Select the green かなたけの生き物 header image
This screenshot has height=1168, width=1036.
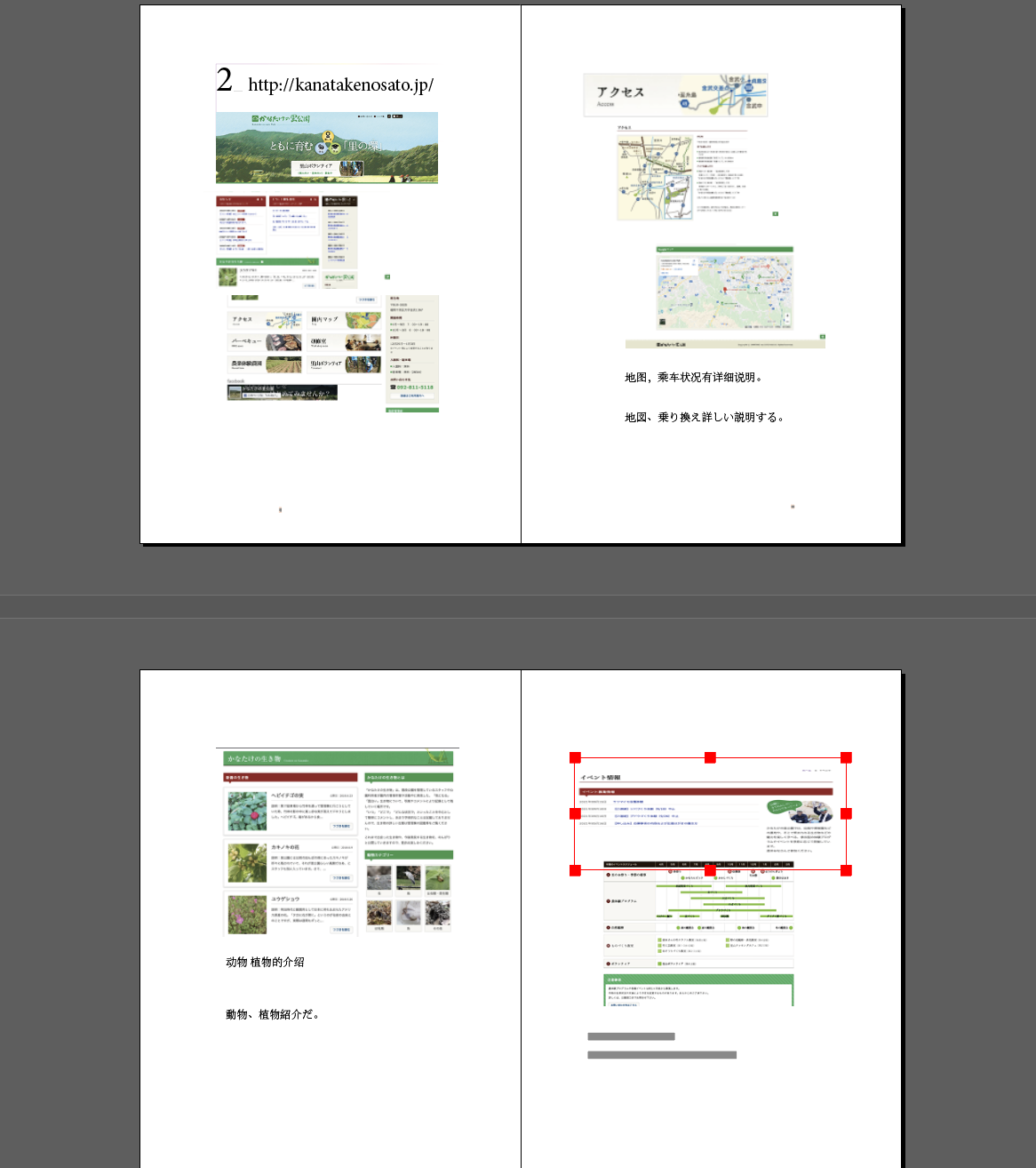pyautogui.click(x=338, y=758)
